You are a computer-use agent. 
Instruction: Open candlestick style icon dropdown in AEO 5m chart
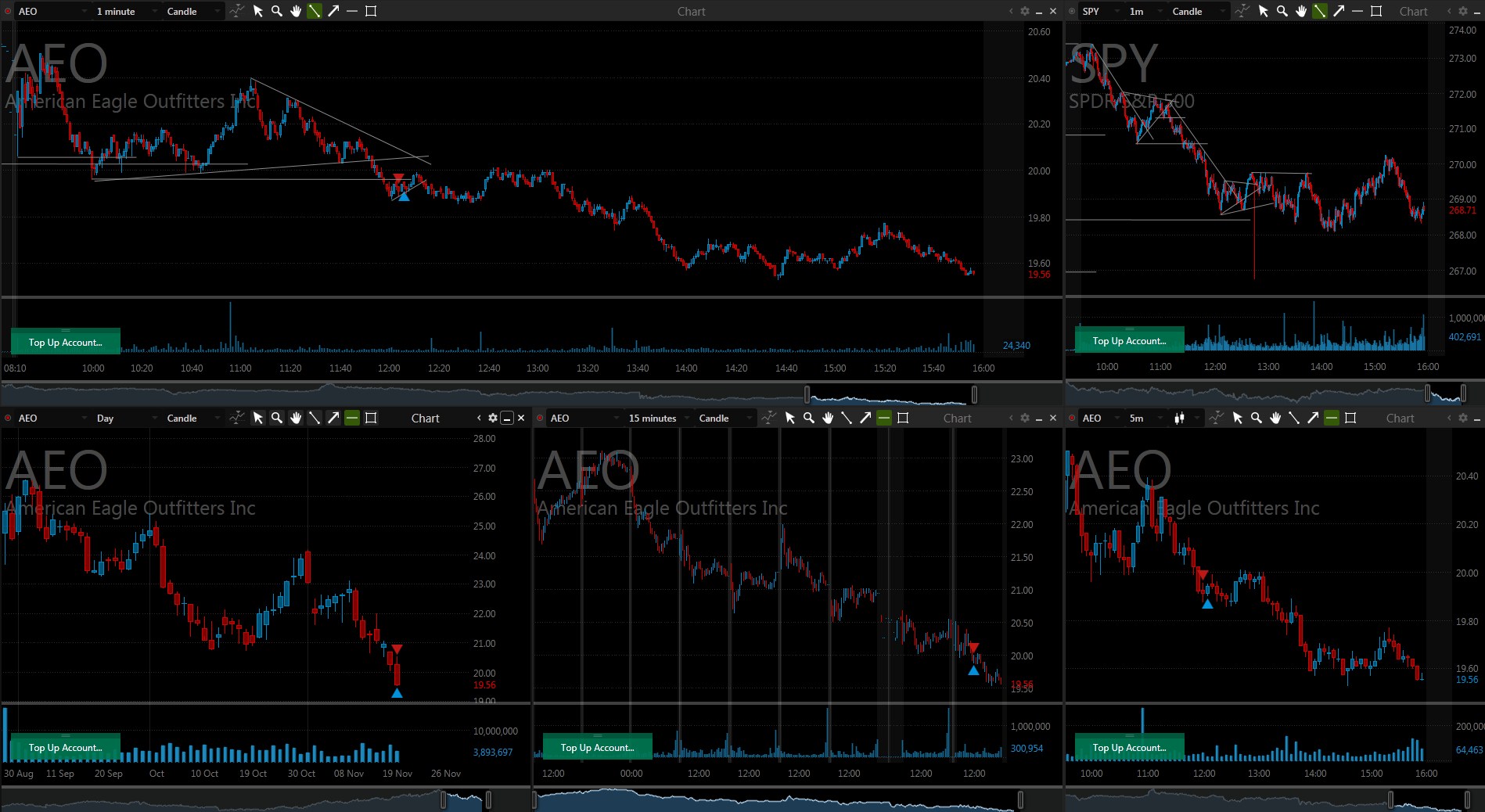coord(1185,418)
